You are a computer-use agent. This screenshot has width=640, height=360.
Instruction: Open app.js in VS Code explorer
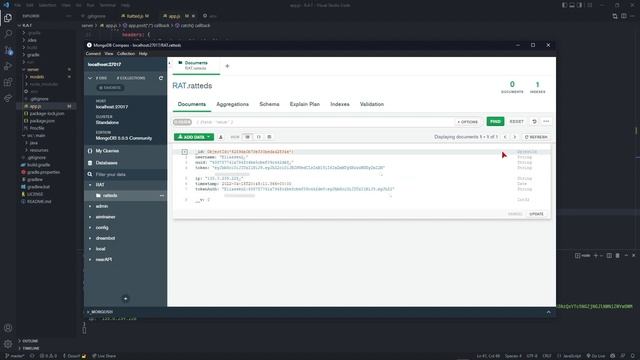click(x=35, y=106)
